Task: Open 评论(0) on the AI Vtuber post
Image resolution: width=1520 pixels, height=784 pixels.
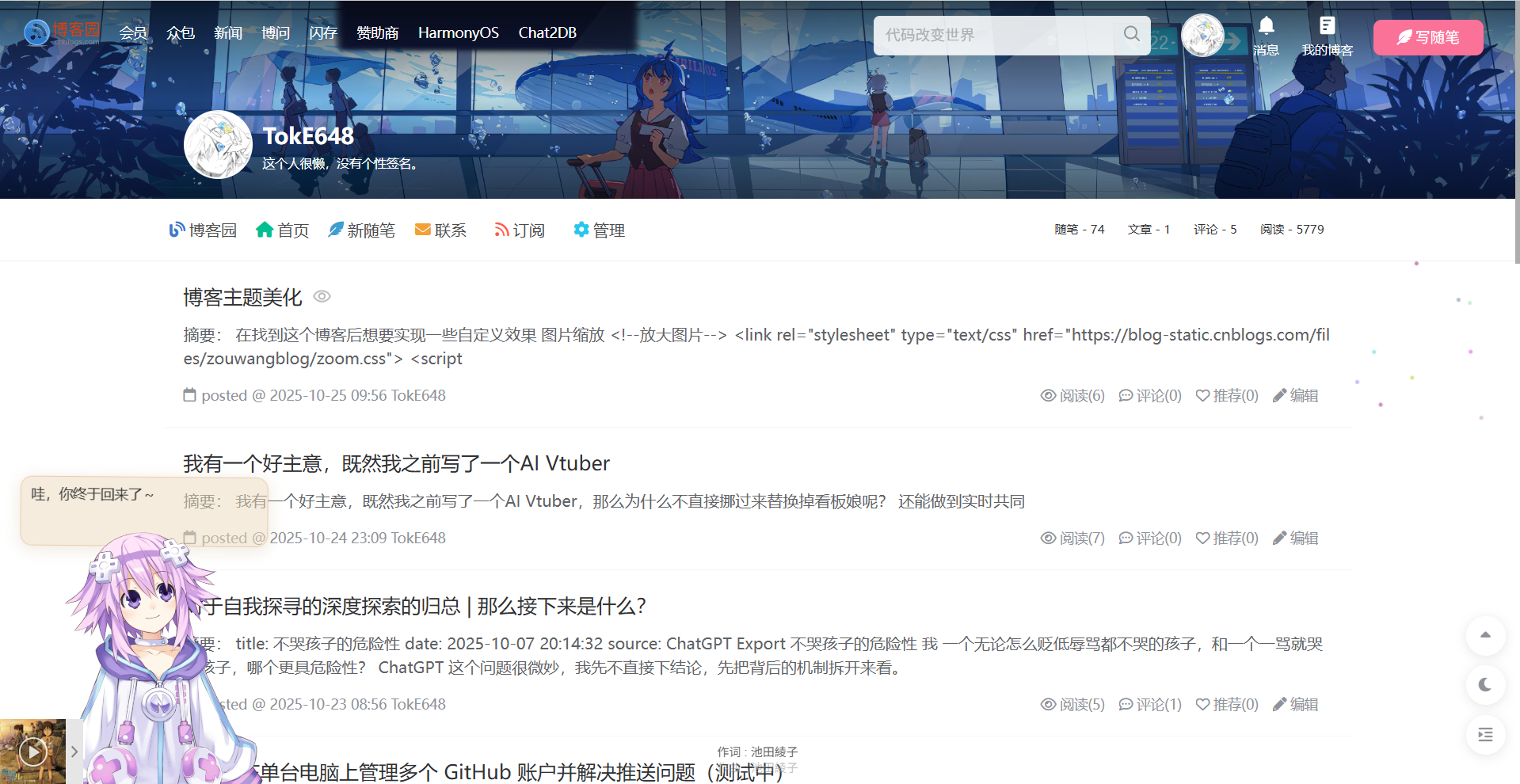Action: 1150,538
